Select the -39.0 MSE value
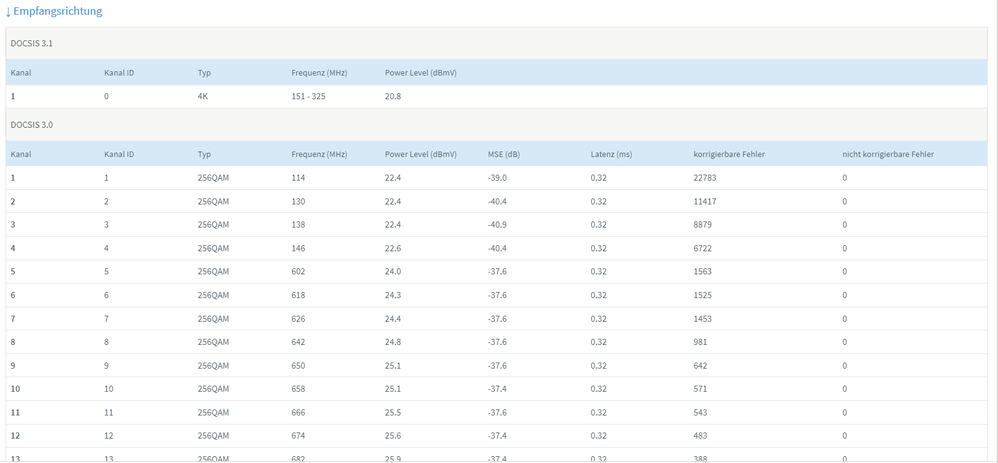 497,178
